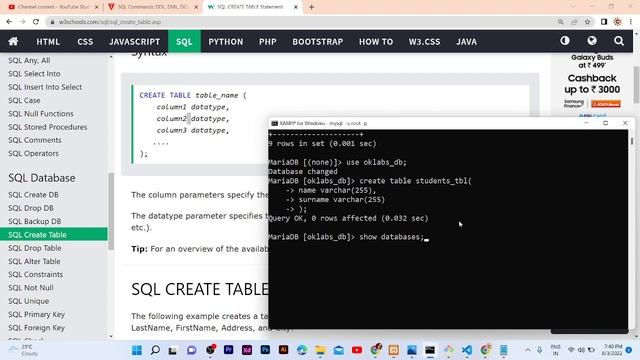Open SQL Foreign Key sidebar link
Viewport: 640px width, 360px height.
coord(36,328)
